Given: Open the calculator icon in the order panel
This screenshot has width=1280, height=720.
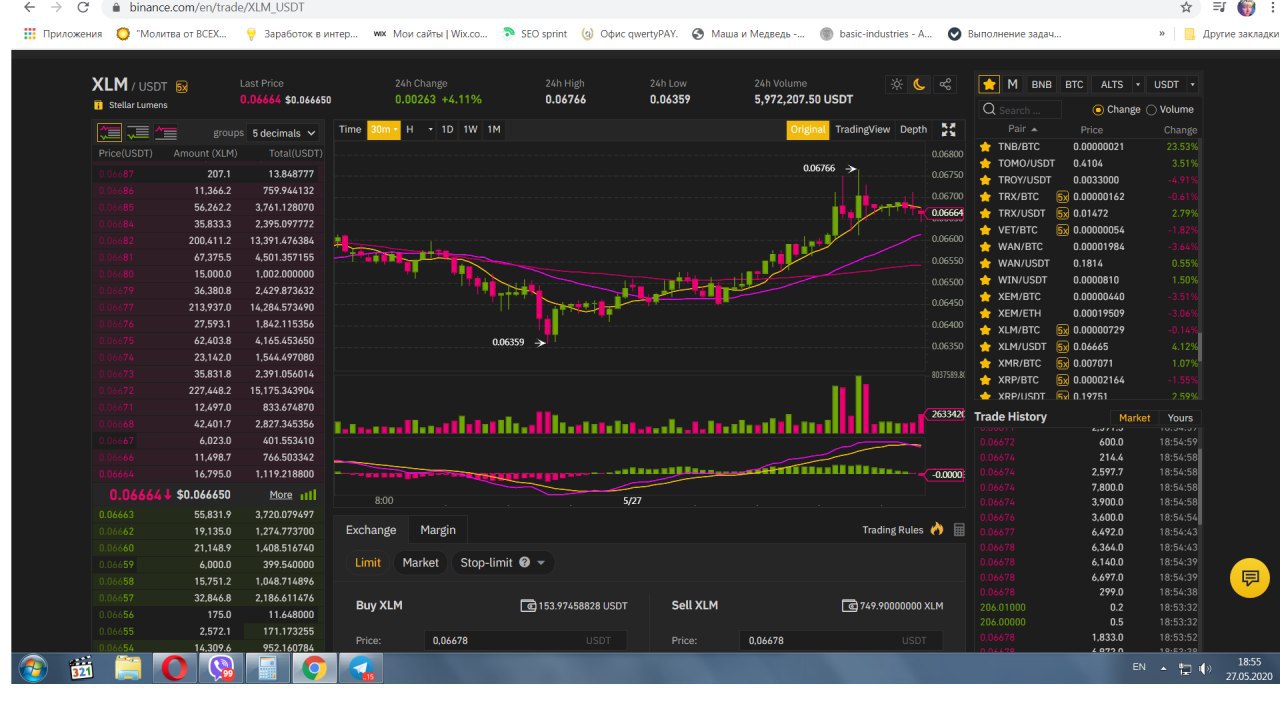Looking at the screenshot, I should coord(959,530).
